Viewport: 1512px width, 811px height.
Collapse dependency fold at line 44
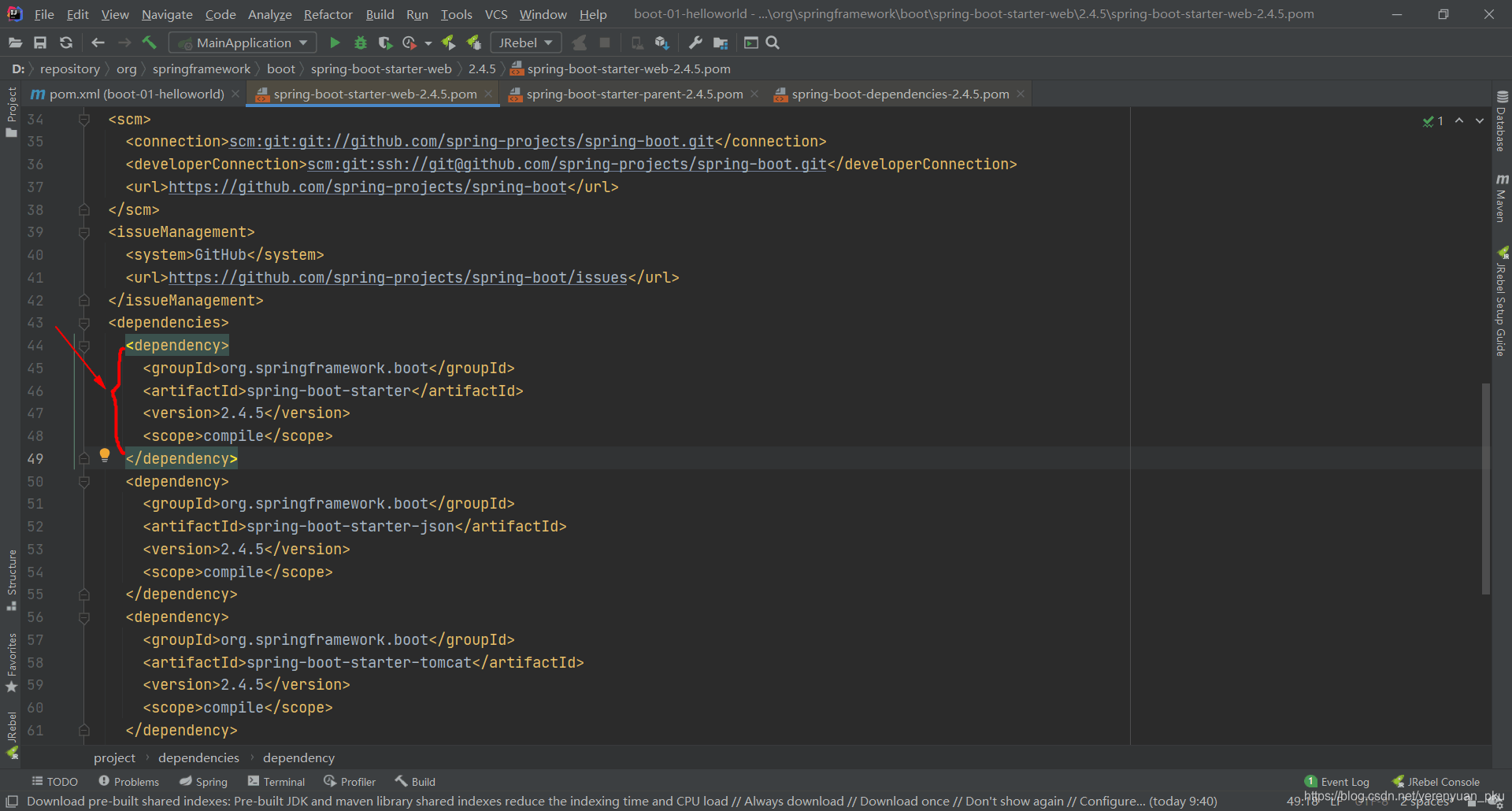coord(83,346)
